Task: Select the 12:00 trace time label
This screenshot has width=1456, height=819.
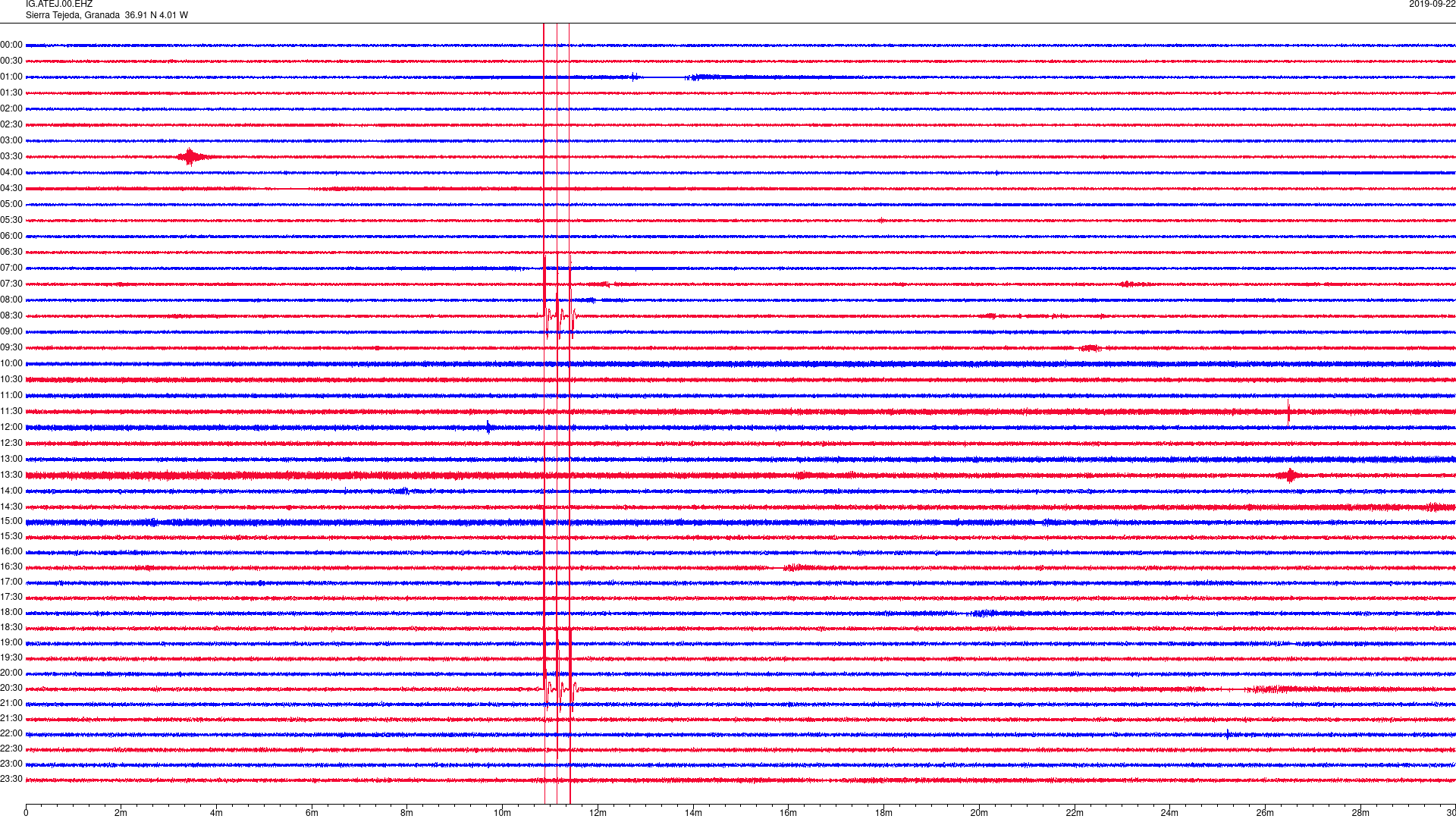Action: click(x=11, y=427)
